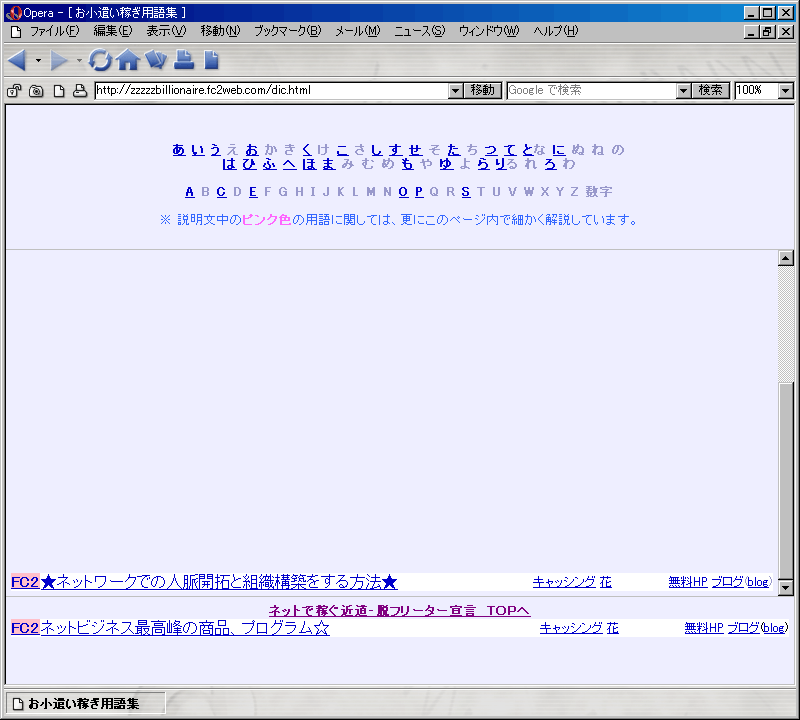Jump to the letter C link
800x720 pixels.
[x=221, y=192]
